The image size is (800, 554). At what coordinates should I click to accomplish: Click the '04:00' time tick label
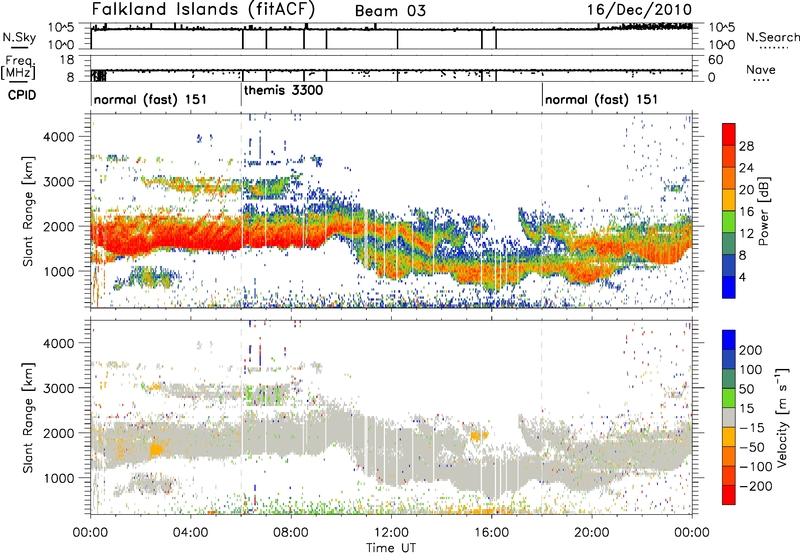click(191, 533)
